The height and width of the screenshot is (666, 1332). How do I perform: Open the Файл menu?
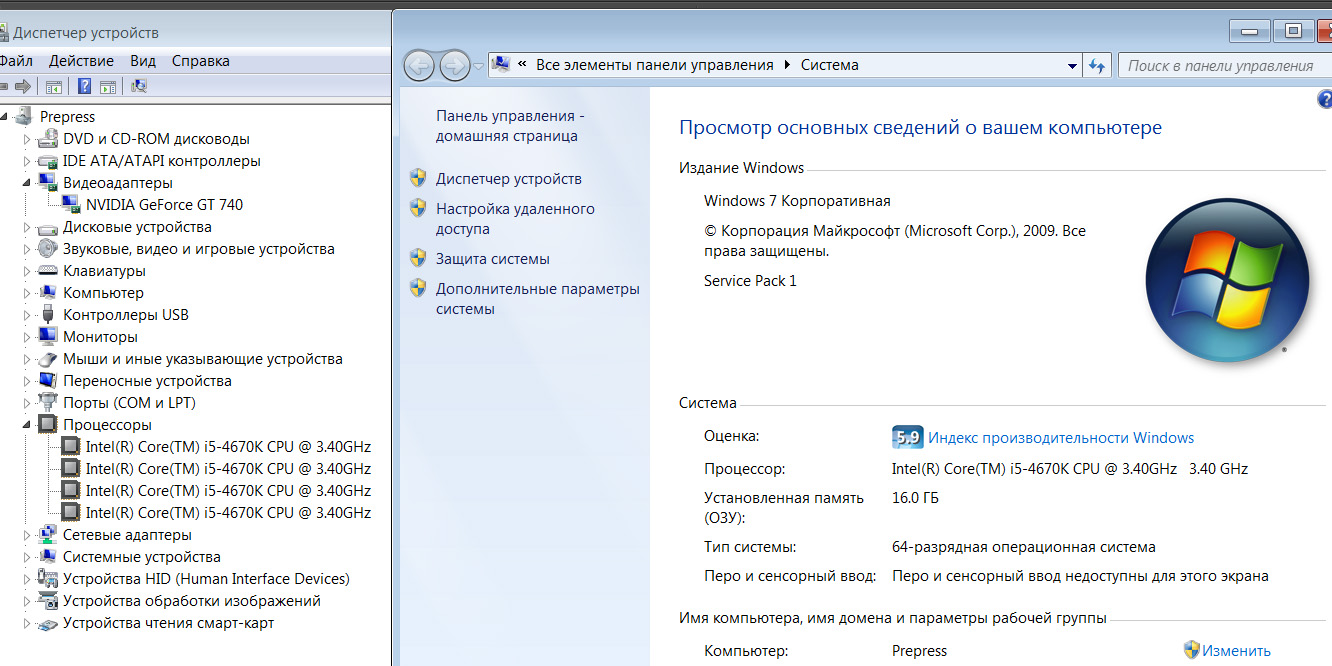[17, 61]
